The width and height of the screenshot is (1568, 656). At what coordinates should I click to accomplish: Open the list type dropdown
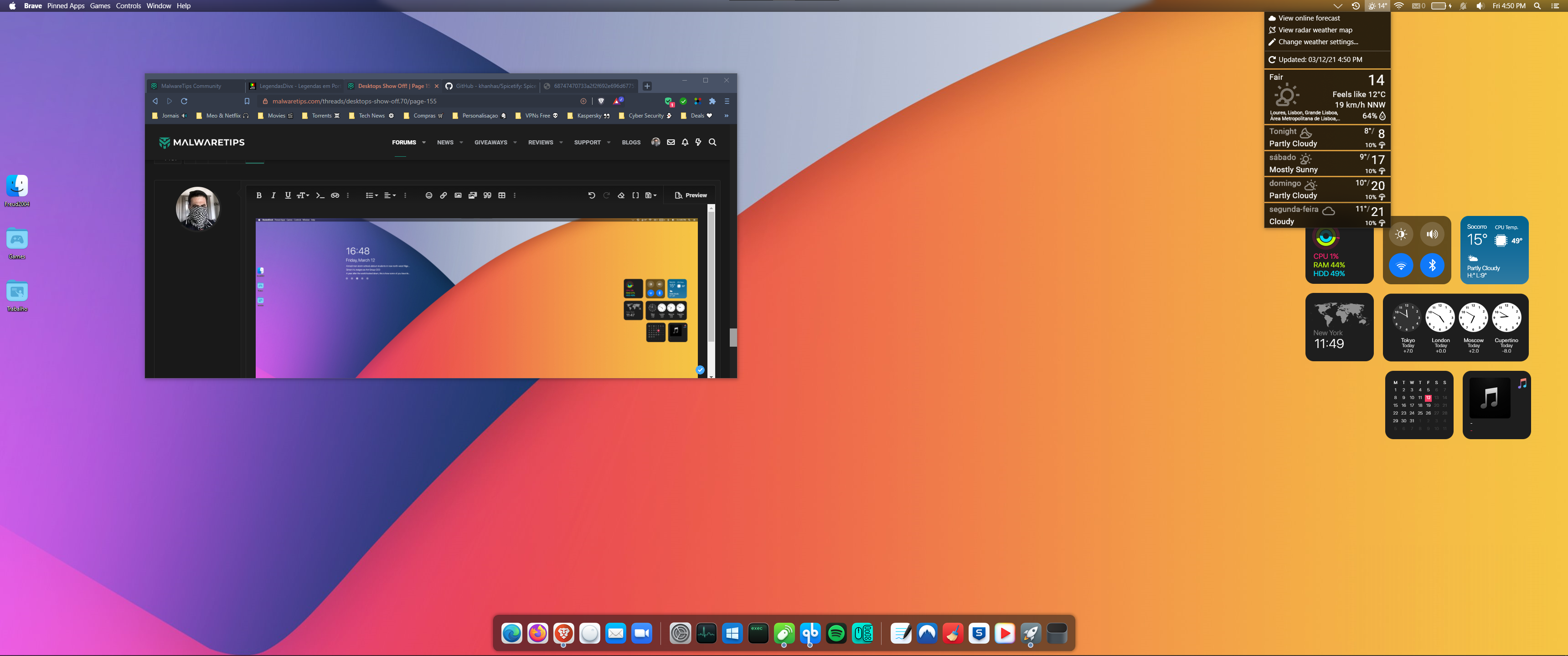tap(371, 195)
